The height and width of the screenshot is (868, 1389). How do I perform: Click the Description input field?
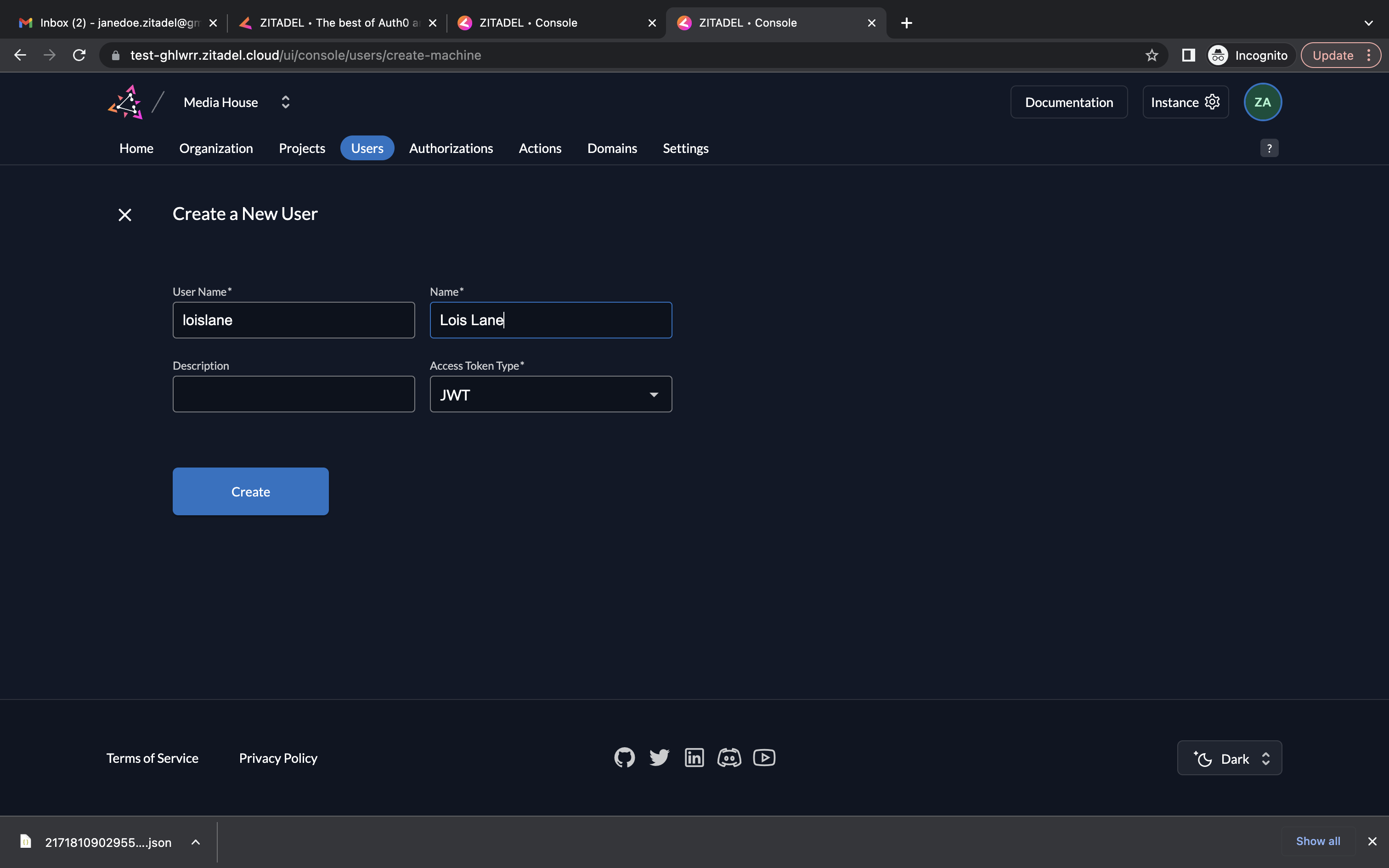293,393
